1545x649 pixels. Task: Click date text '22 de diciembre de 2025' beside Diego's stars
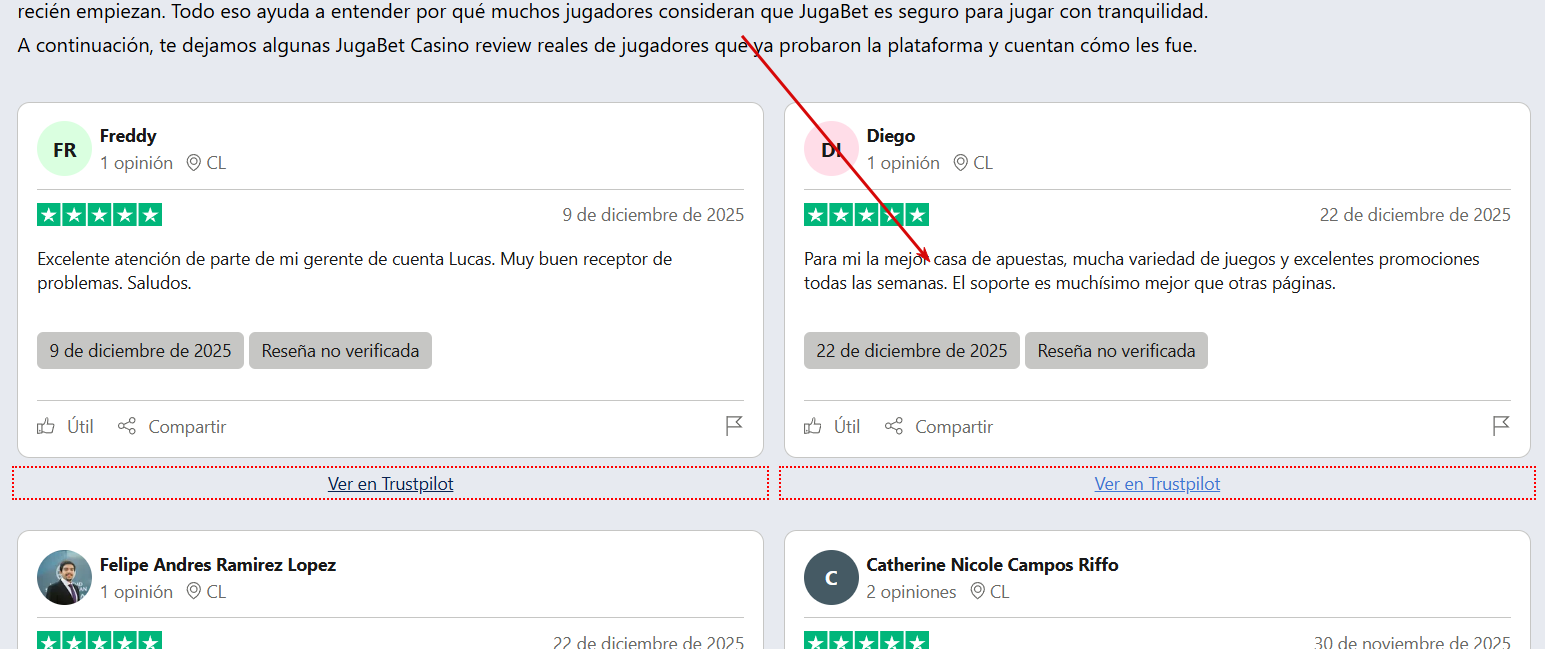[x=1415, y=215]
